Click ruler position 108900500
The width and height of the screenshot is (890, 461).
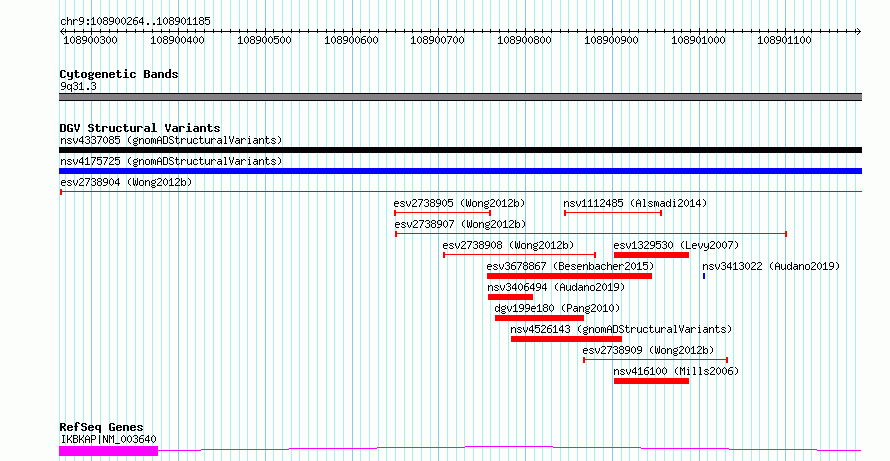point(265,40)
